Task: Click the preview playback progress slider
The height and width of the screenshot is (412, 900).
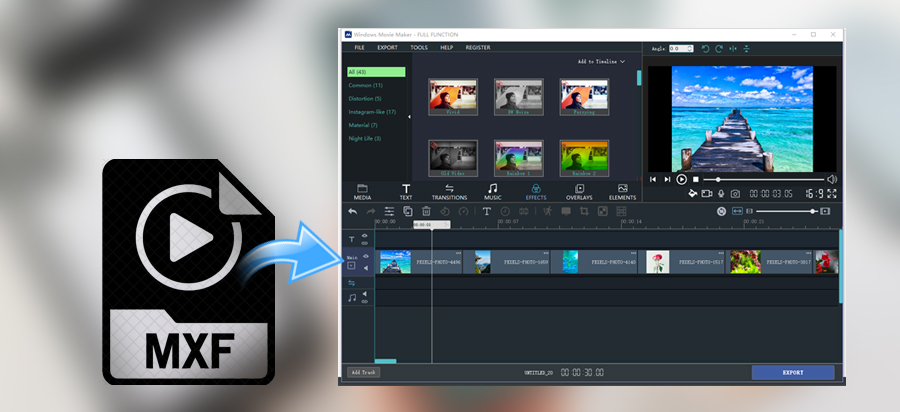Action: 763,180
